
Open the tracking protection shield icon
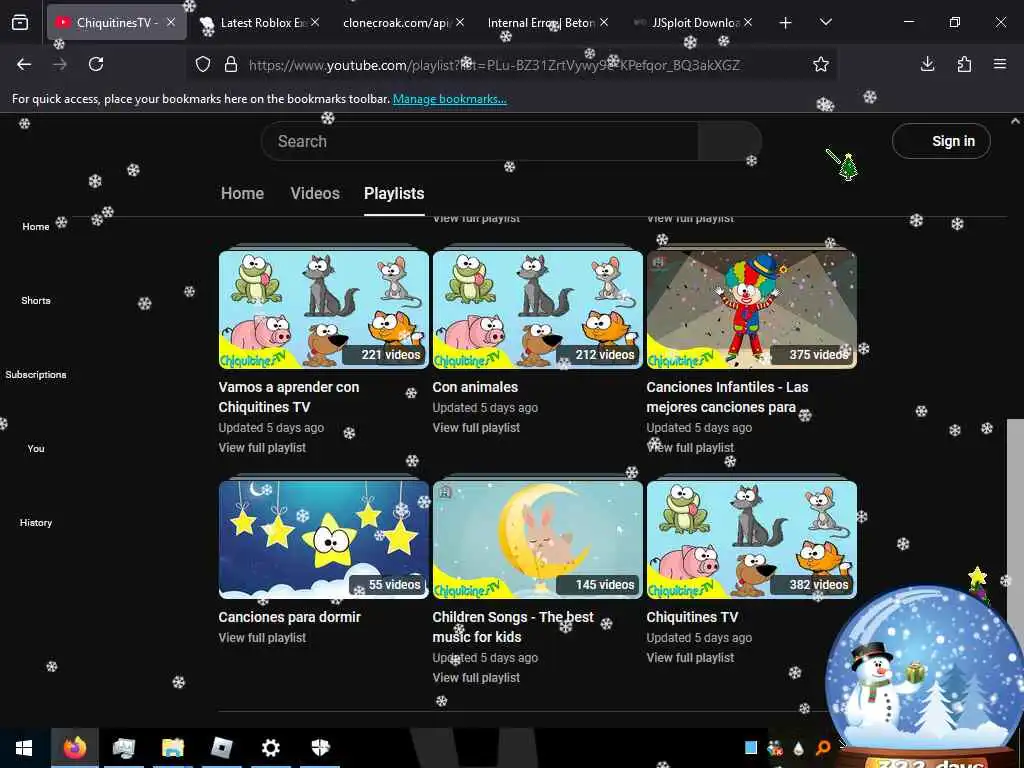[203, 65]
